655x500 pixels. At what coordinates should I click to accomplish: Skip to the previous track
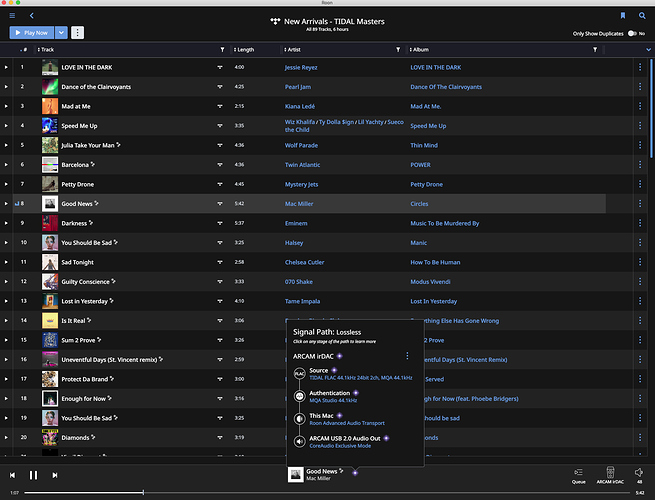(13, 475)
